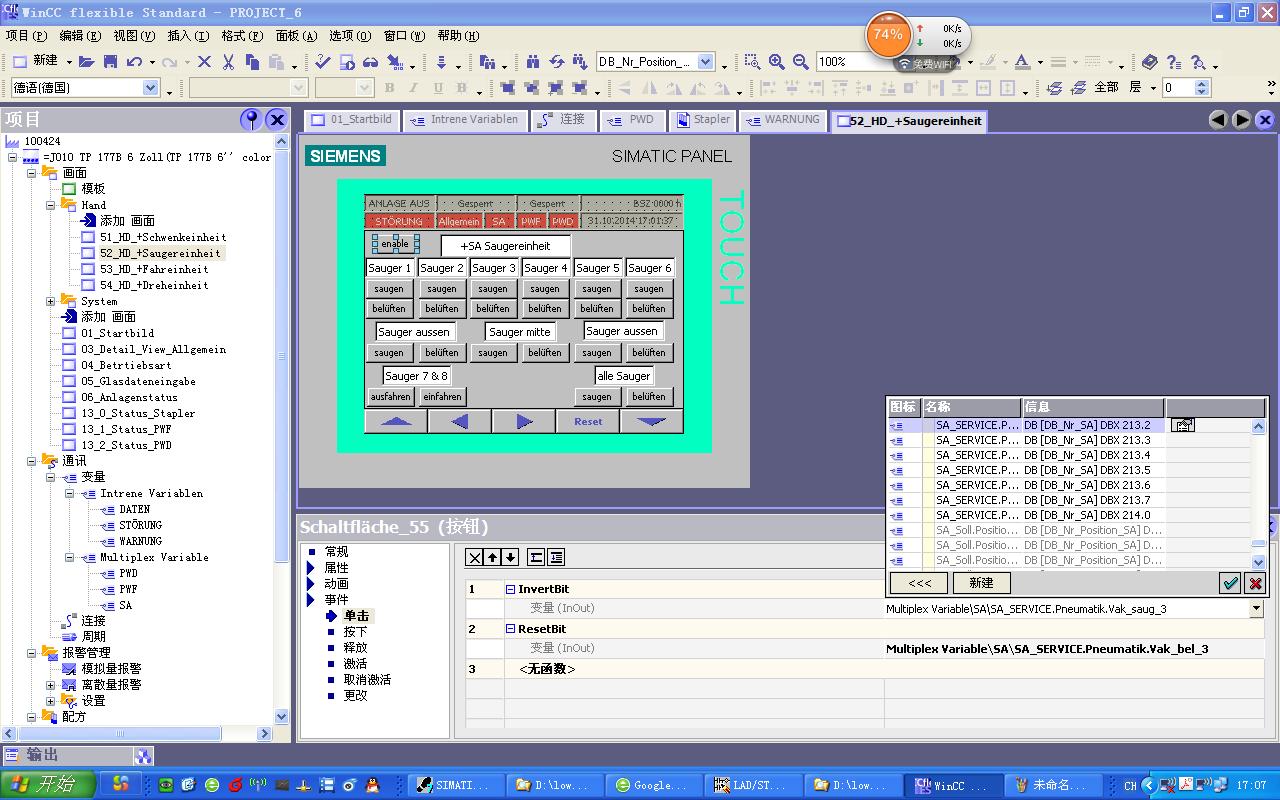Open dropdown of Vak_saug_3 variable field
The height and width of the screenshot is (800, 1280).
1256,608
